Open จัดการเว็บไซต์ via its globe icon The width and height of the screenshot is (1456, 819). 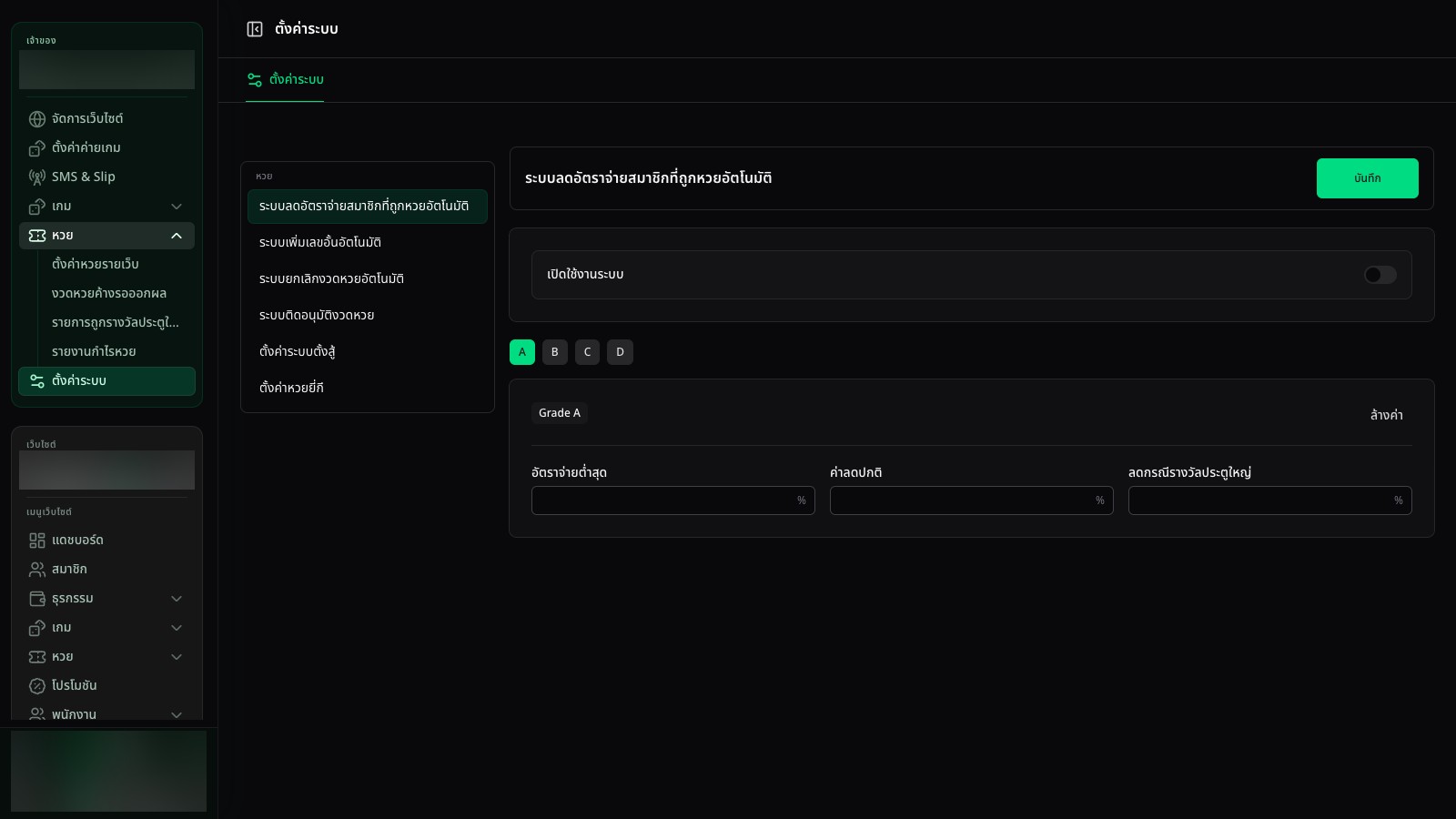click(37, 119)
